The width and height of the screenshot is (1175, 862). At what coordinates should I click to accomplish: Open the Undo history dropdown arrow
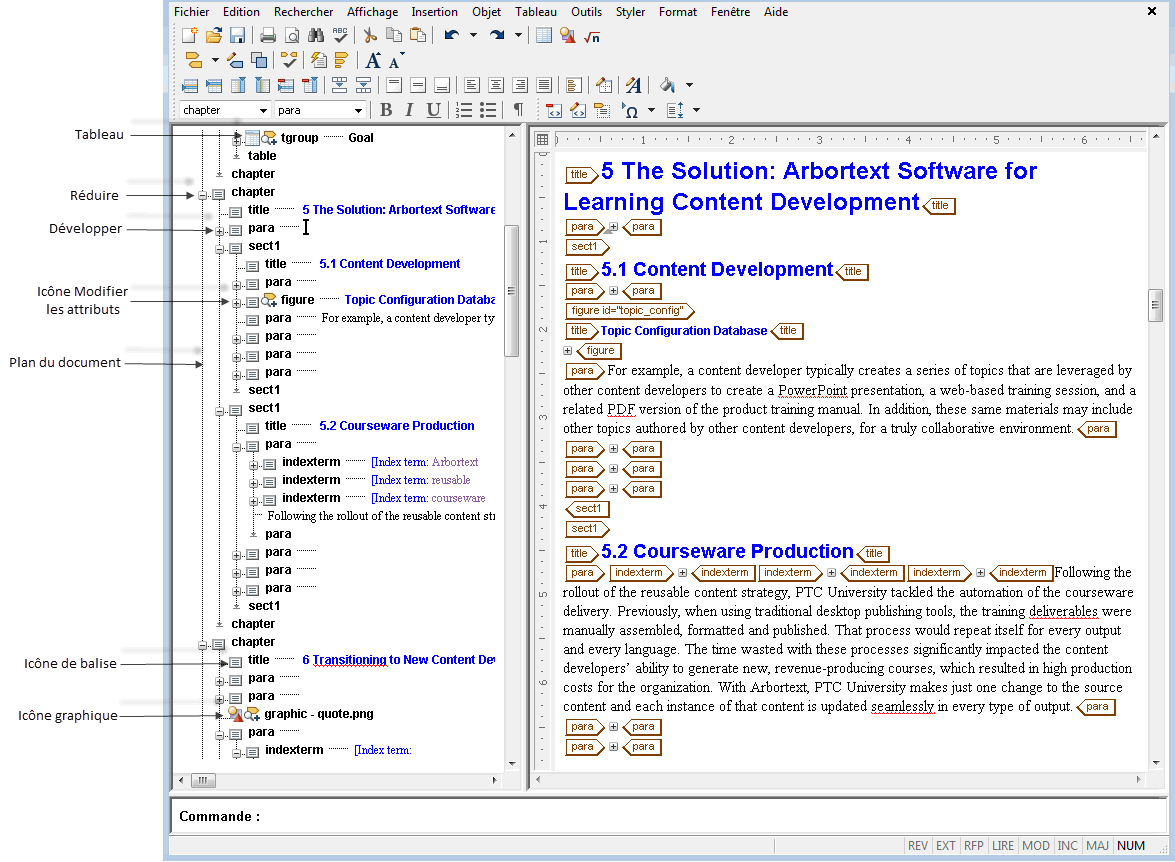pos(473,36)
